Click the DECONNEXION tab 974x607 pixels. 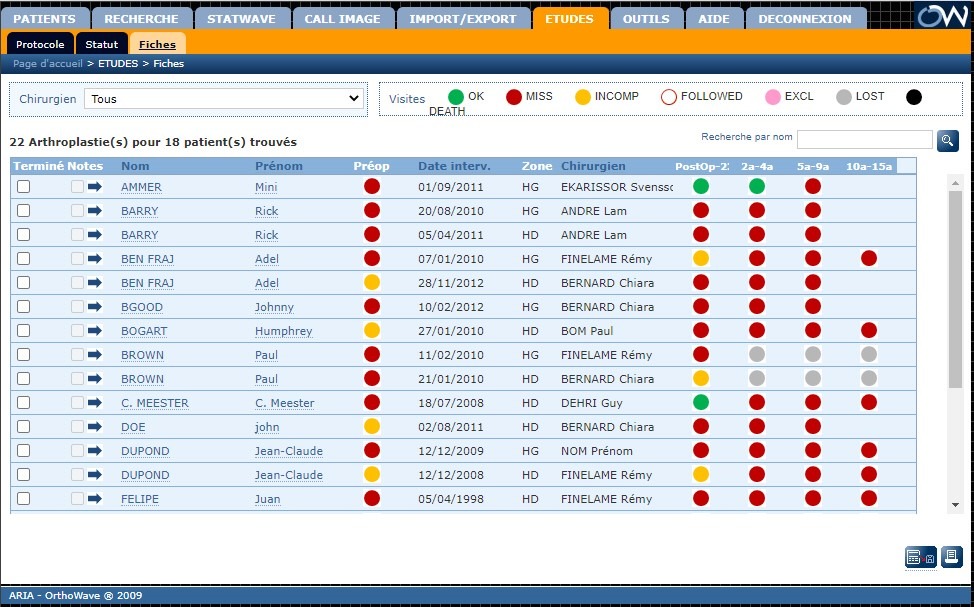tap(805, 19)
